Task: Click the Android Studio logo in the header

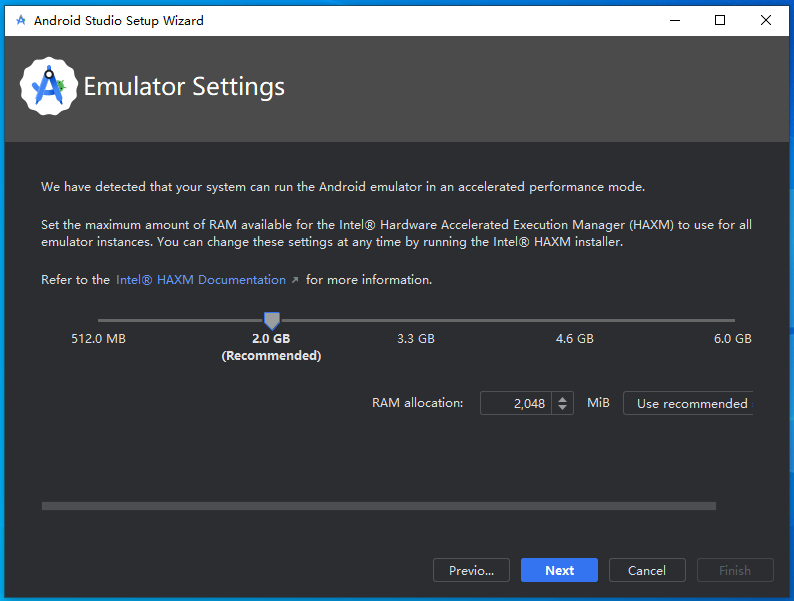Action: point(49,86)
